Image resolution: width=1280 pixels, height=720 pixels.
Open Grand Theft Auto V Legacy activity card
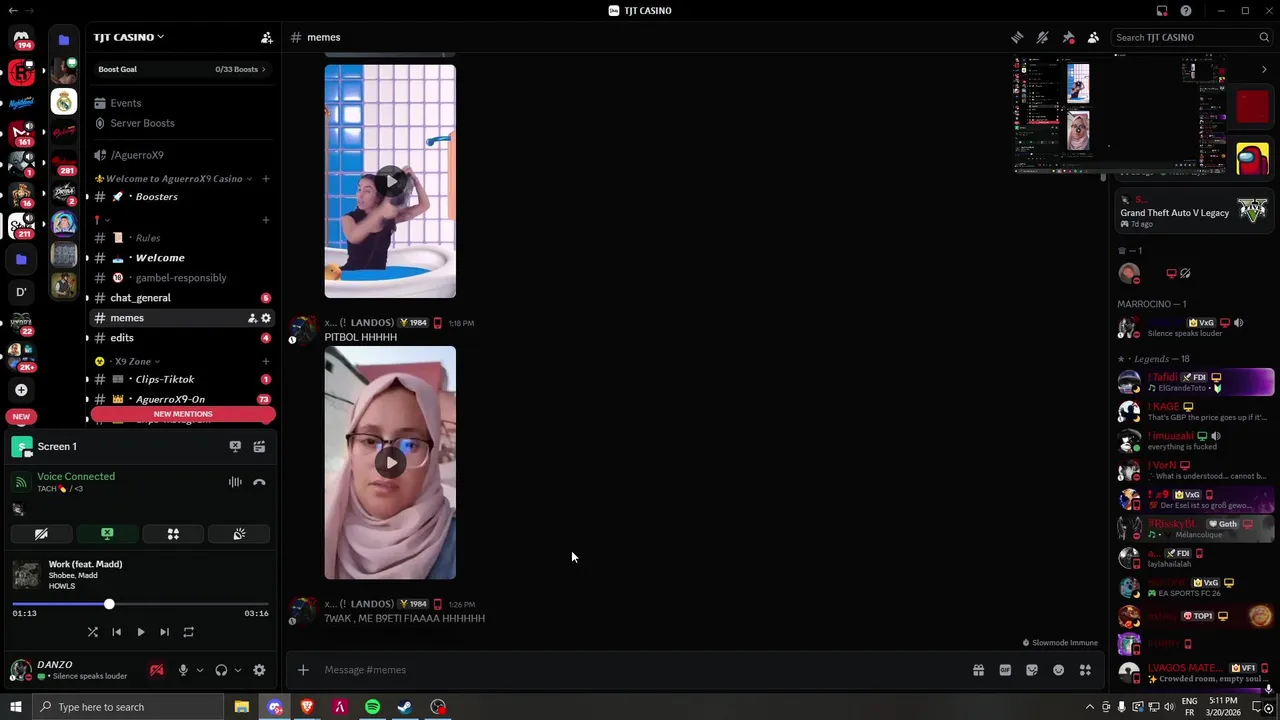[x=1194, y=212]
